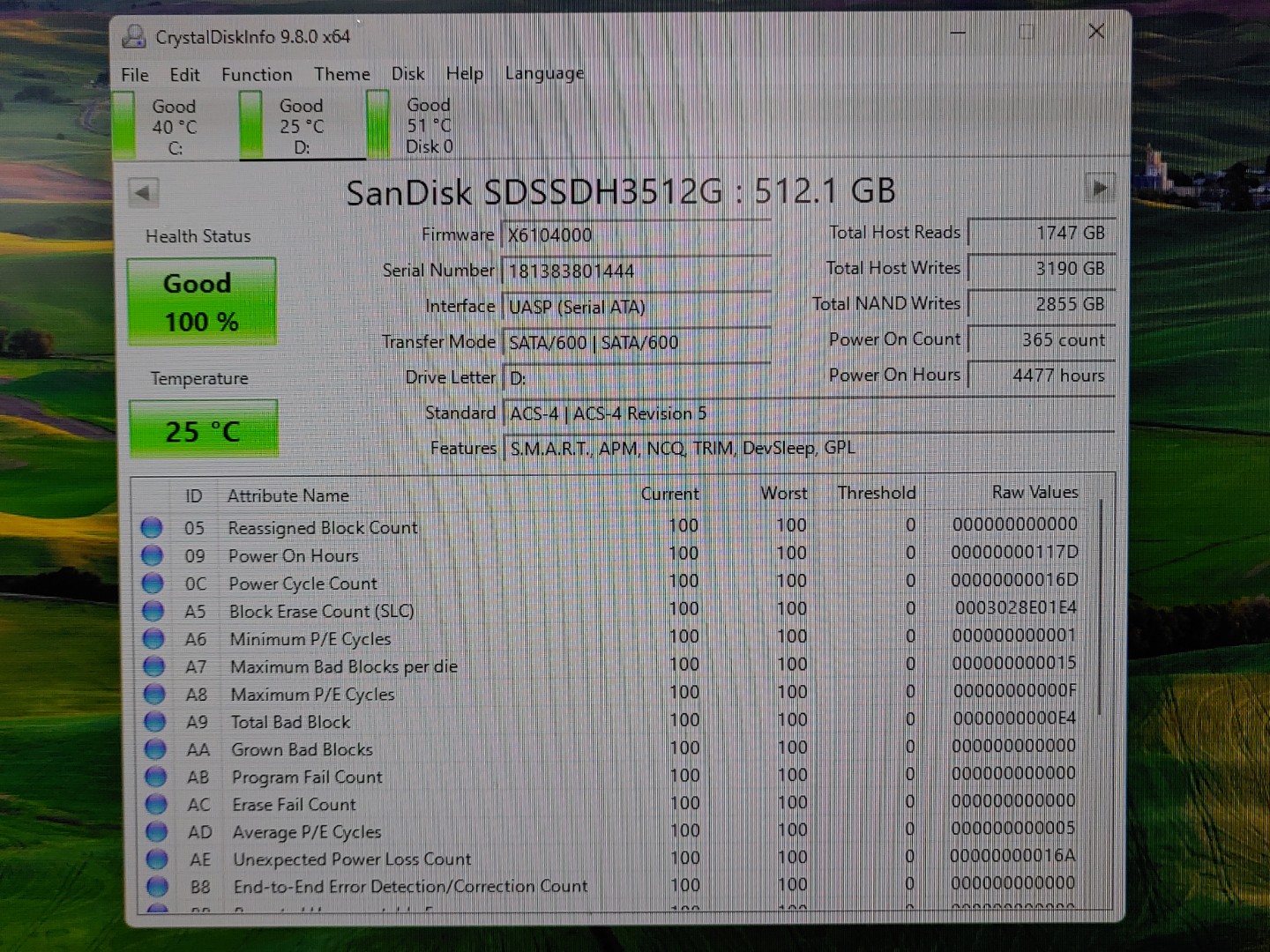Click the Interface field UASP (Serial ATA)
Image resolution: width=1270 pixels, height=952 pixels.
636,307
